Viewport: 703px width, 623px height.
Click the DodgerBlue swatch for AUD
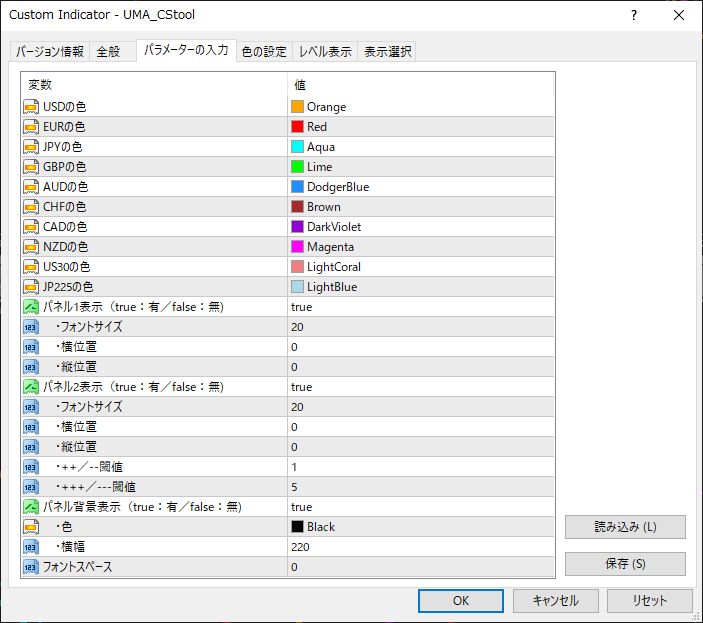[297, 186]
